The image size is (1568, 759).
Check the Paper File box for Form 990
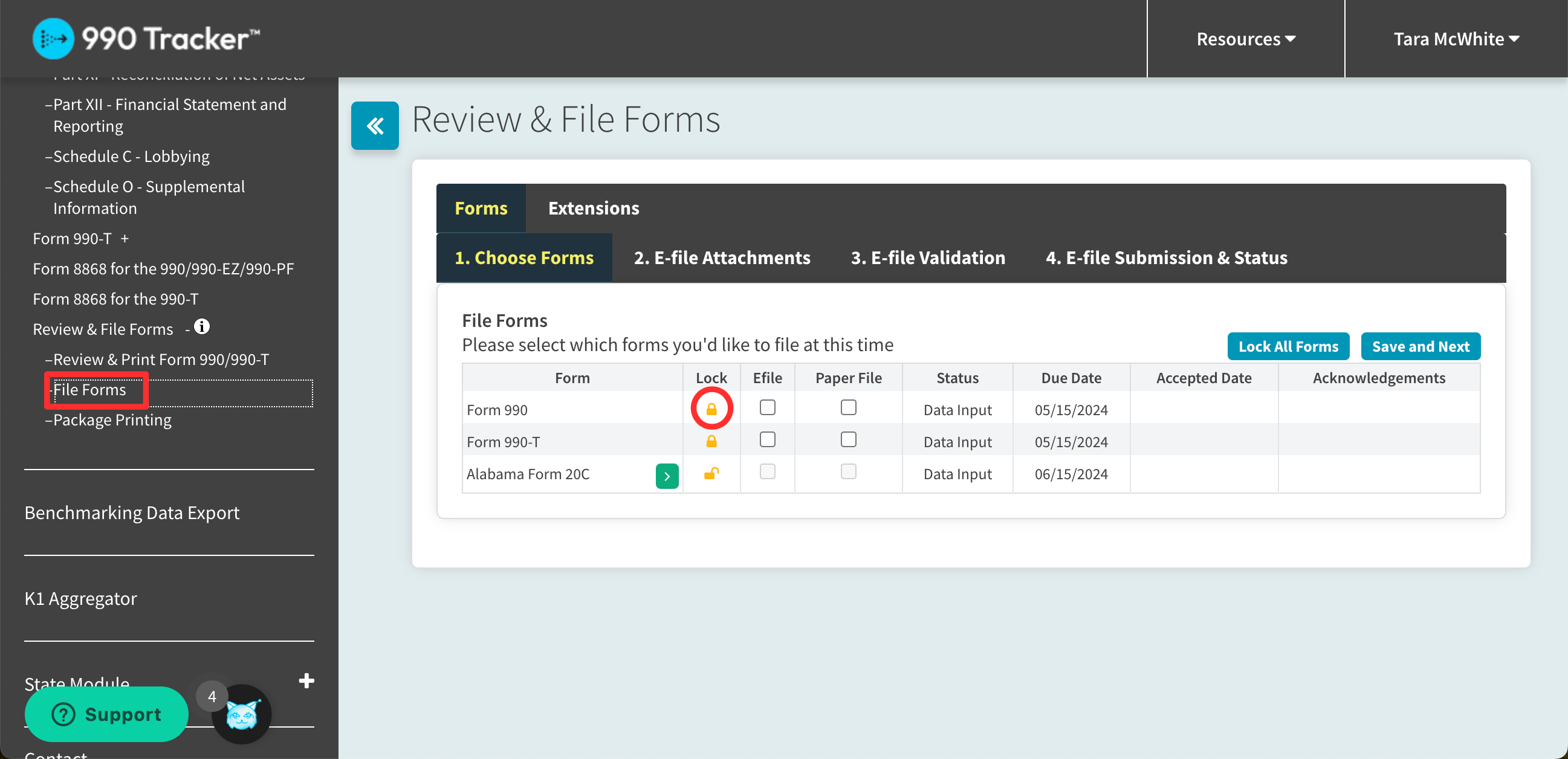[x=848, y=407]
